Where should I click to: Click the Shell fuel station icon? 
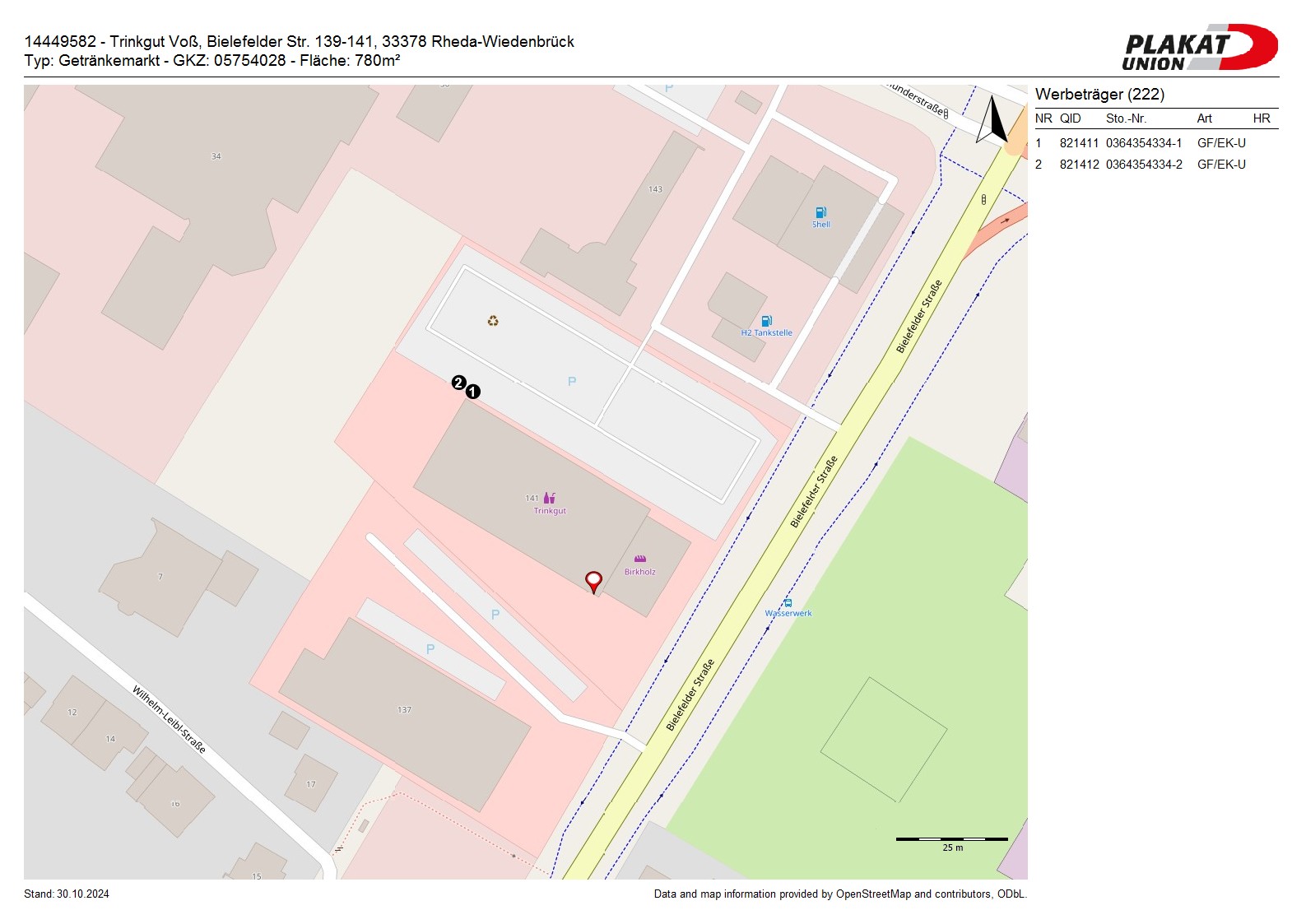click(820, 212)
